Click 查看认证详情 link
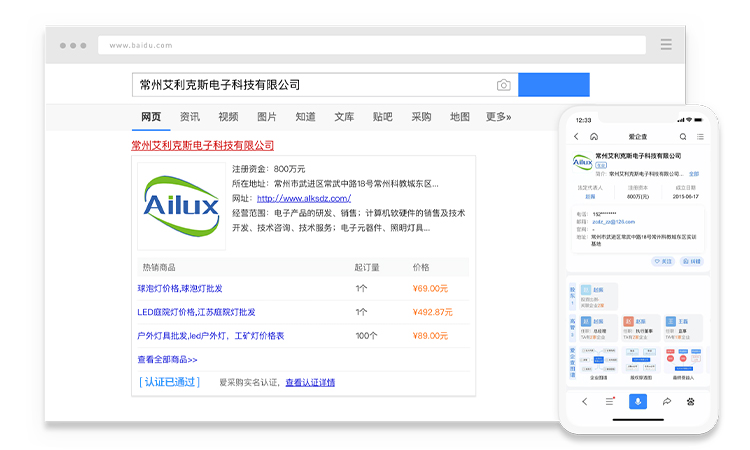 point(310,383)
